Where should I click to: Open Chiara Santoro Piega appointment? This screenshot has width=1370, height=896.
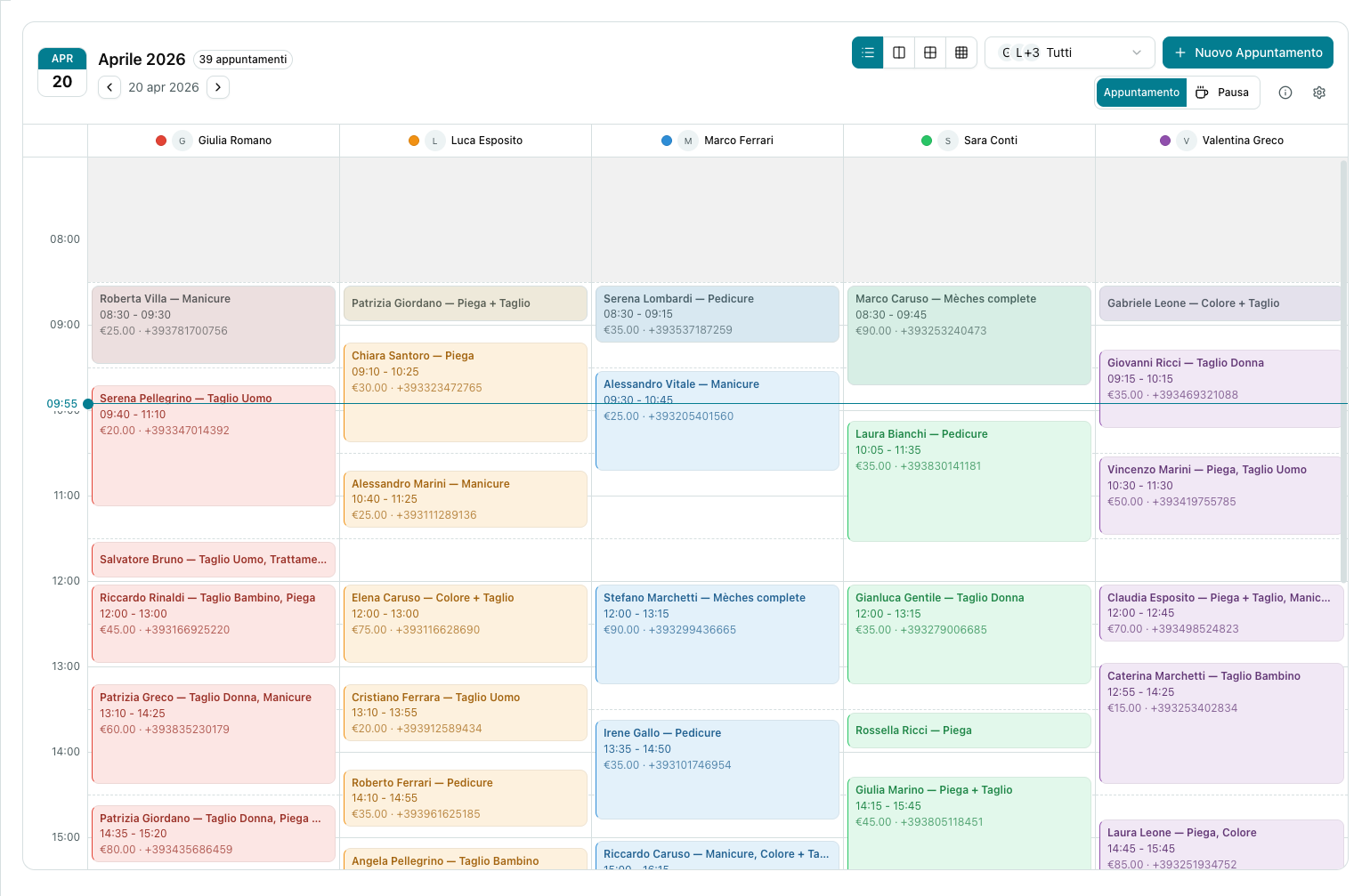pos(466,392)
